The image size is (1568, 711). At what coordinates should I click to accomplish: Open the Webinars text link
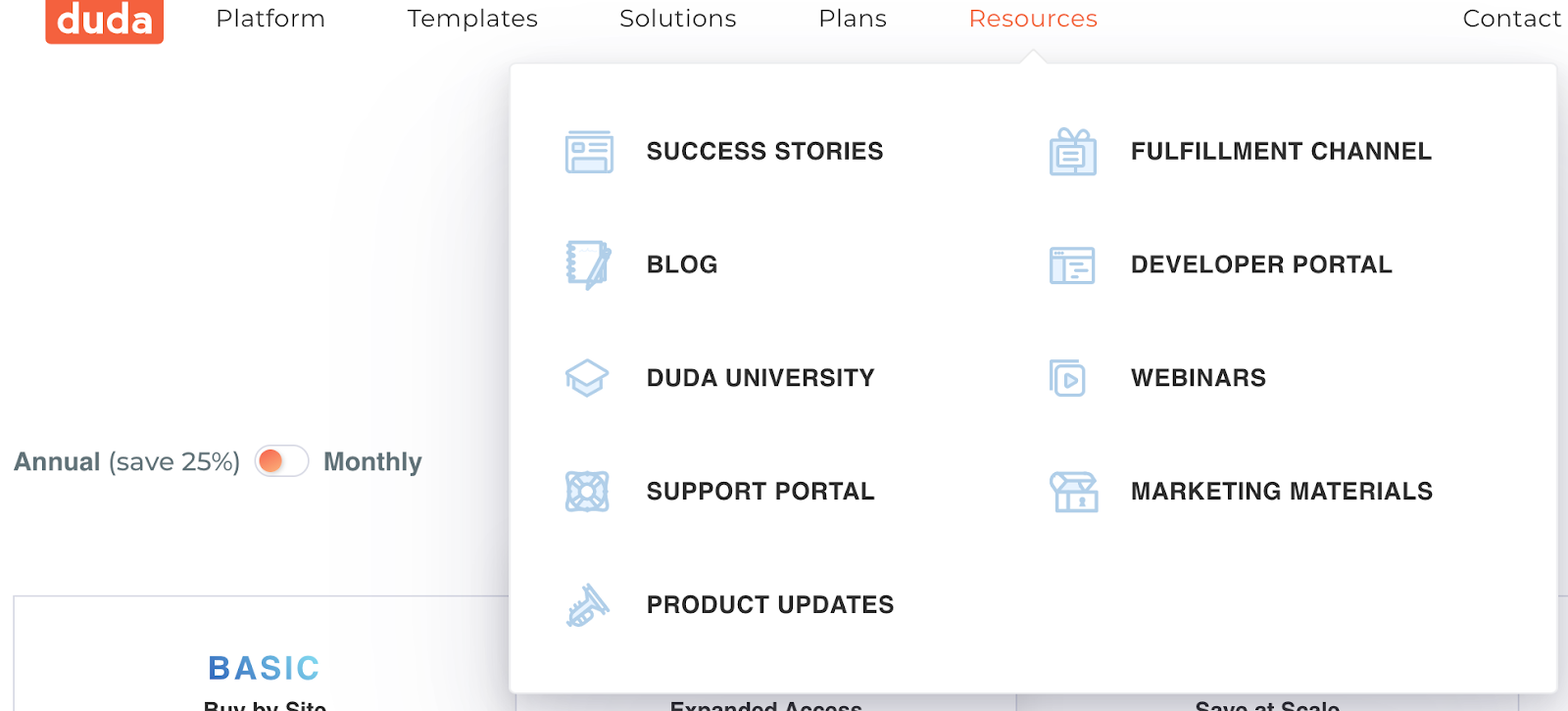click(1198, 378)
